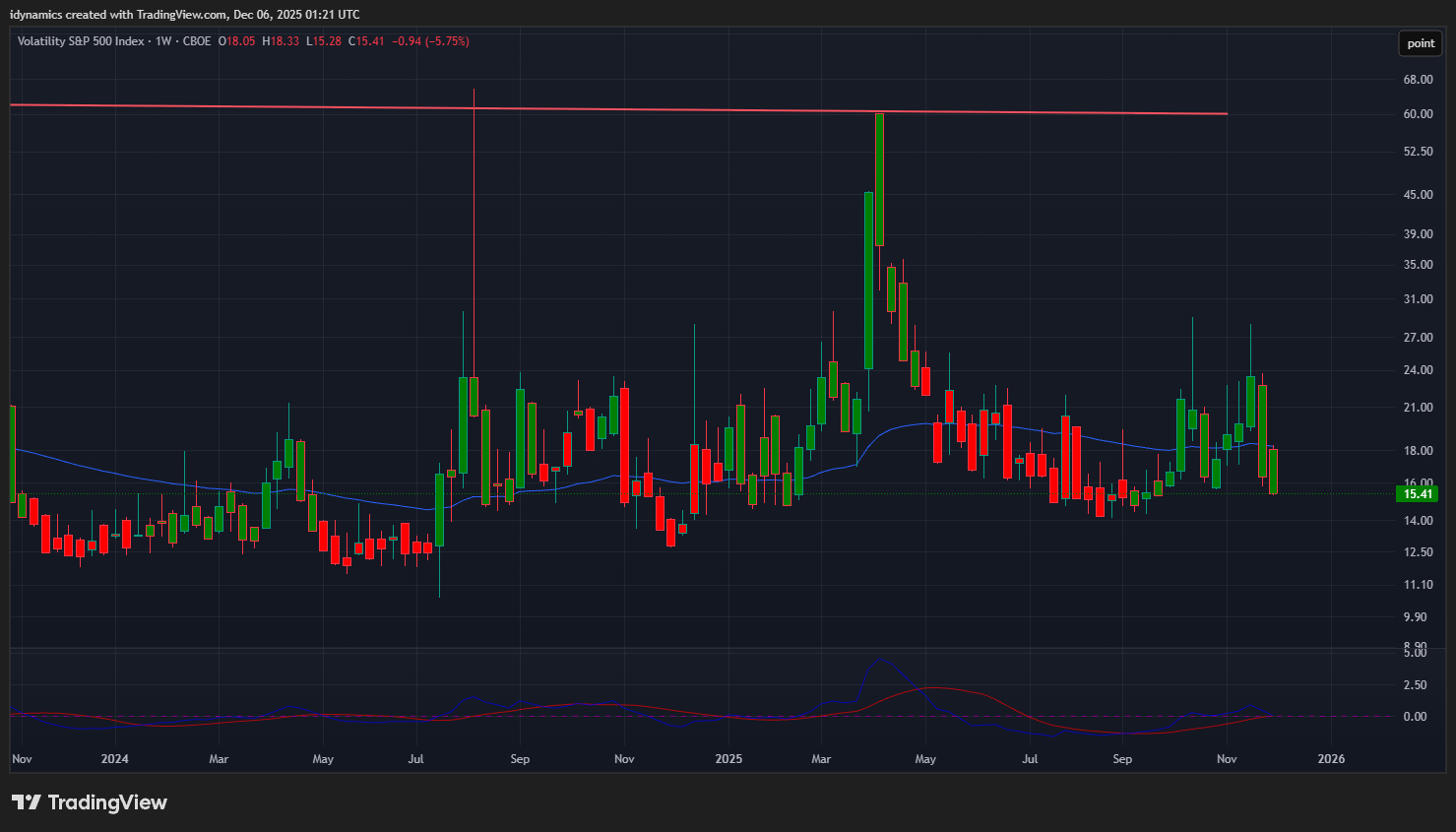Click the tall green candle peaking at 60
This screenshot has width=1456, height=832.
(879, 177)
